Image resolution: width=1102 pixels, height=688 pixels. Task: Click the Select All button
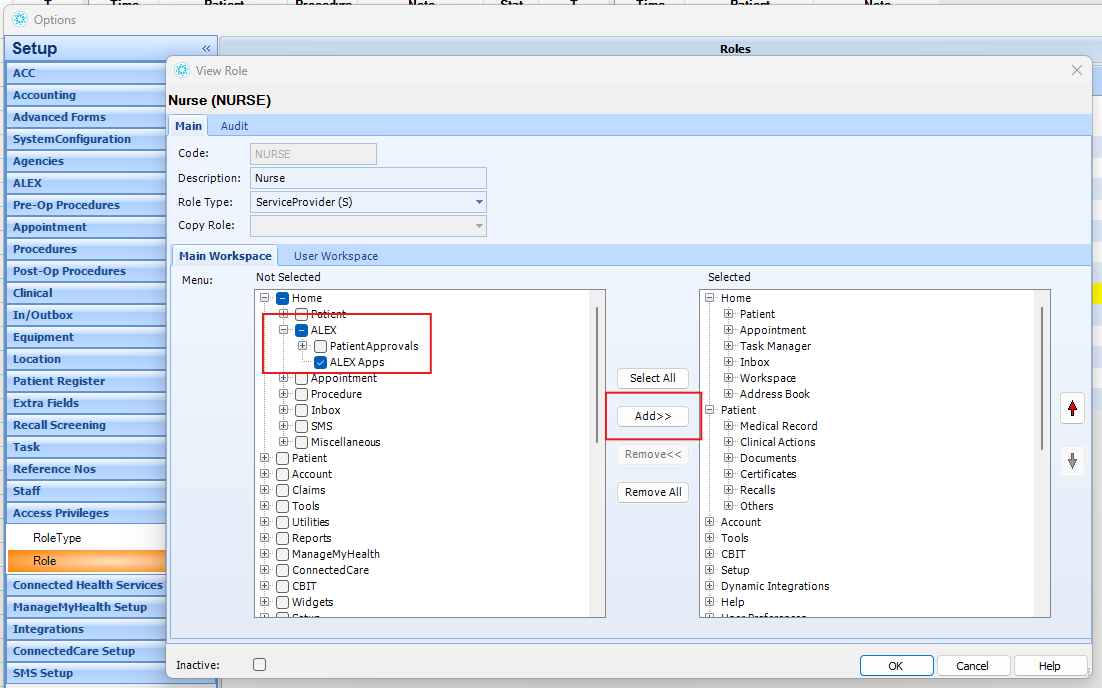653,378
